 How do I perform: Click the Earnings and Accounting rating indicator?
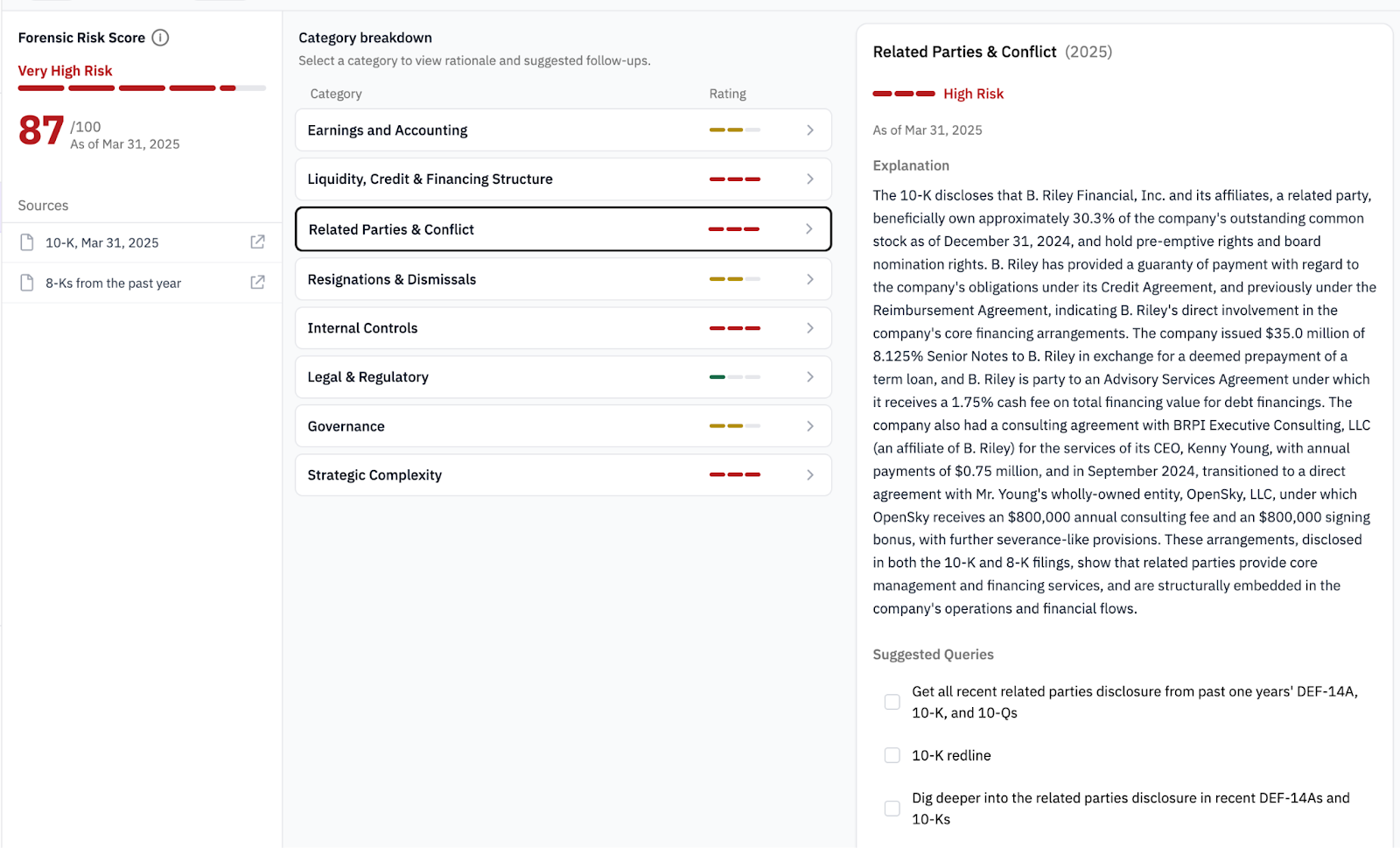coord(734,130)
